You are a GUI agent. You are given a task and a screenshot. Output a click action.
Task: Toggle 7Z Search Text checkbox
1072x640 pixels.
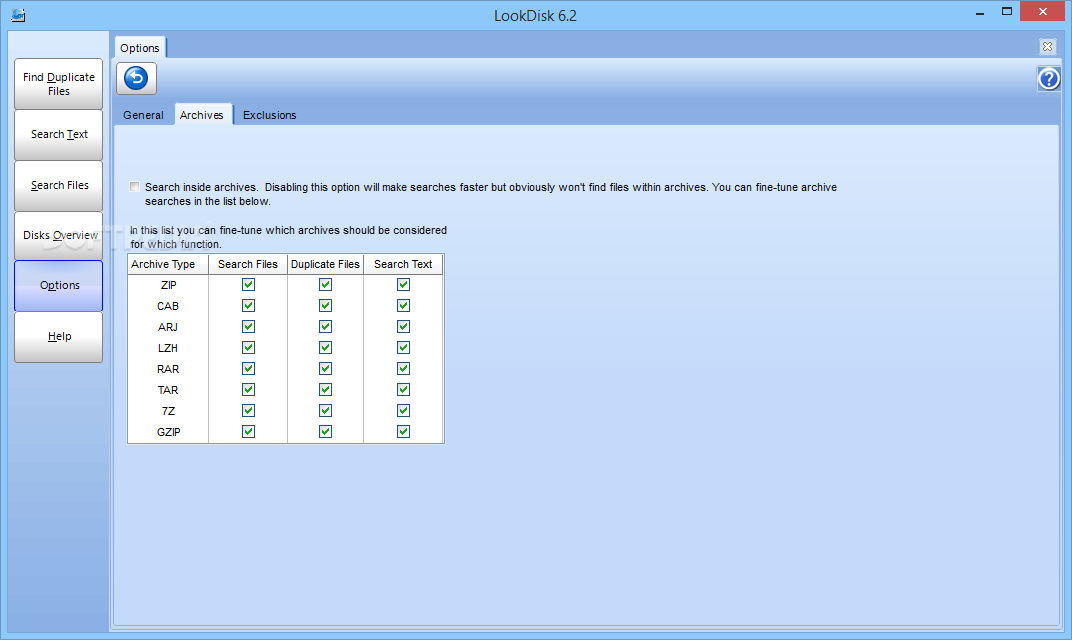click(x=403, y=410)
